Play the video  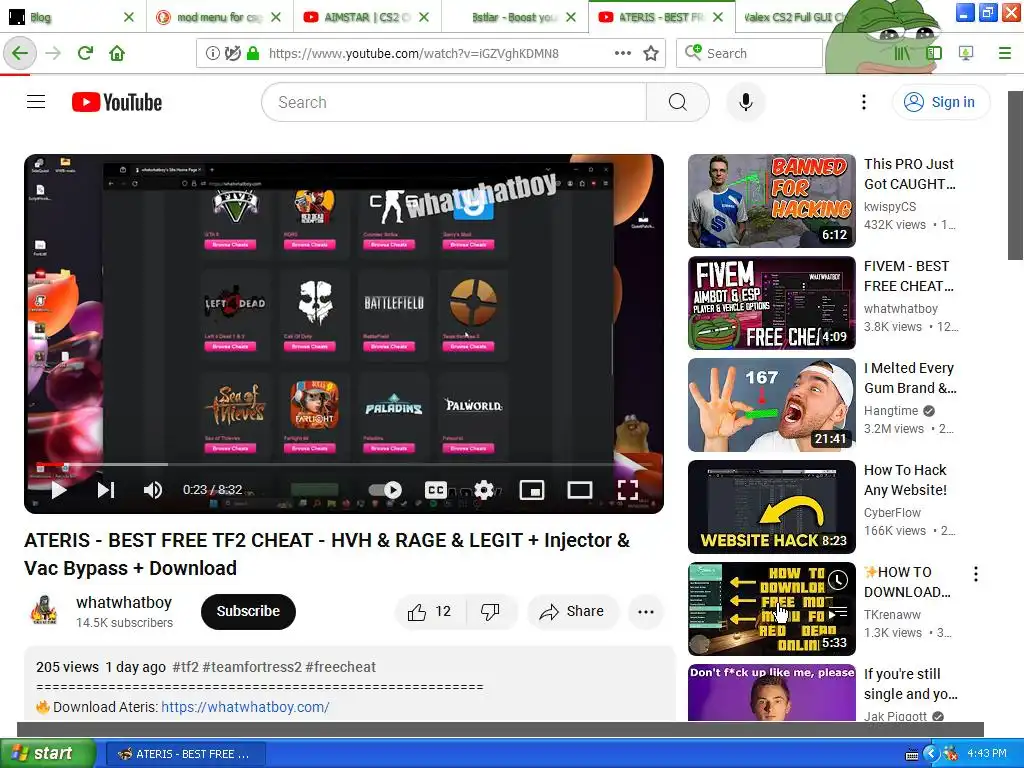coord(59,490)
